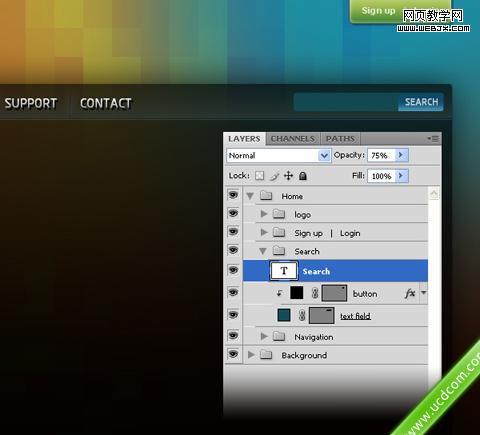Select the text field layer name
The width and height of the screenshot is (480, 435).
(355, 316)
